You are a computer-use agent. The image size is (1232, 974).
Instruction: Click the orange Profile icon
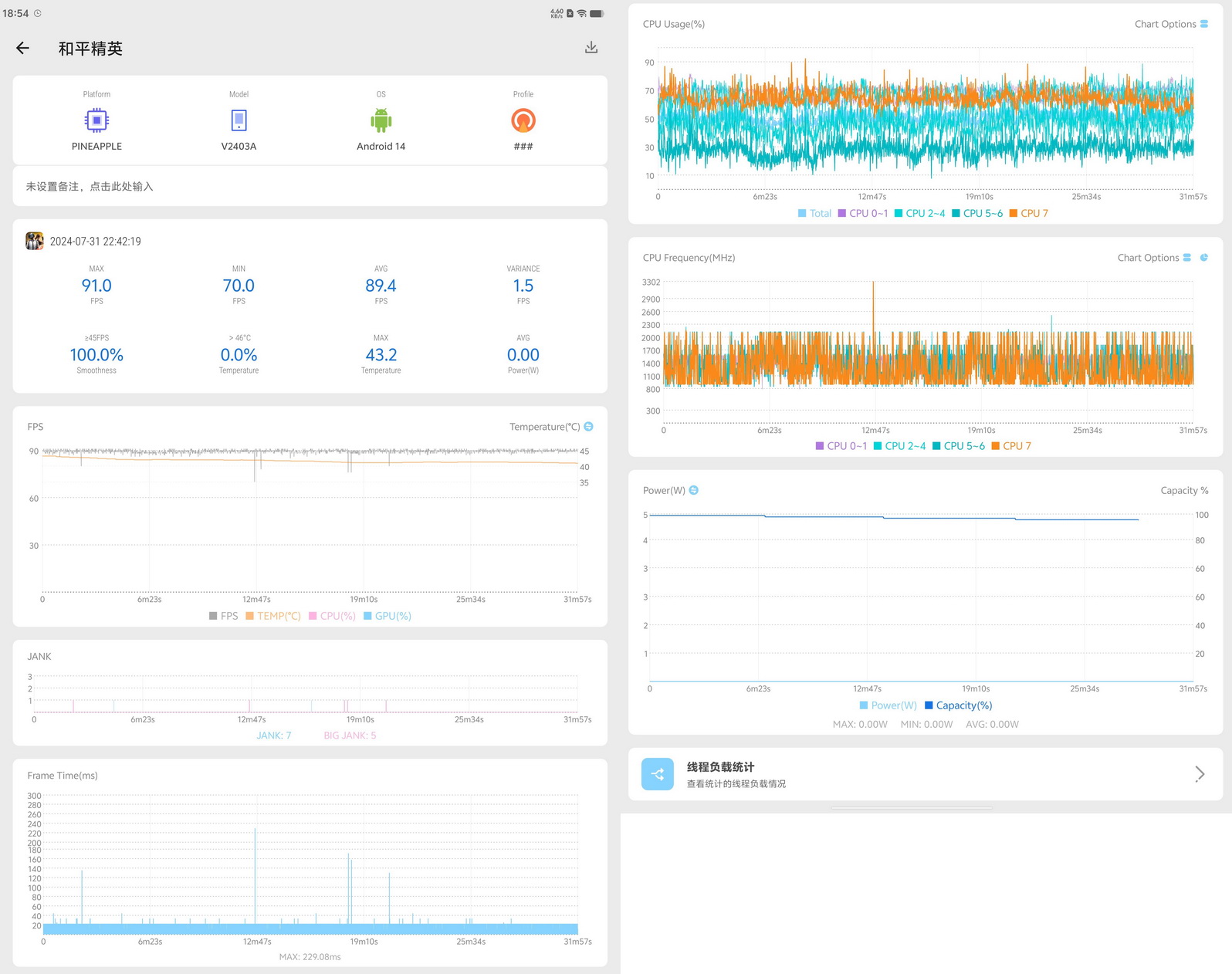(x=523, y=120)
